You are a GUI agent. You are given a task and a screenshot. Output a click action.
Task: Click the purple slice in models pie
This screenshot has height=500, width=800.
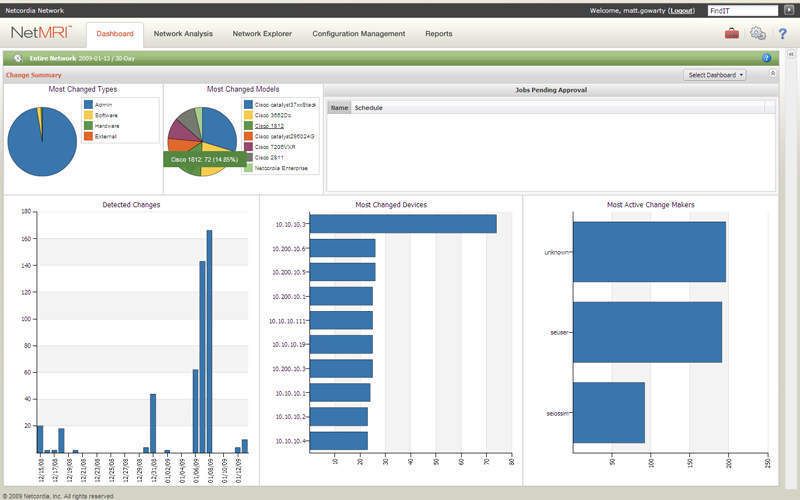(182, 132)
